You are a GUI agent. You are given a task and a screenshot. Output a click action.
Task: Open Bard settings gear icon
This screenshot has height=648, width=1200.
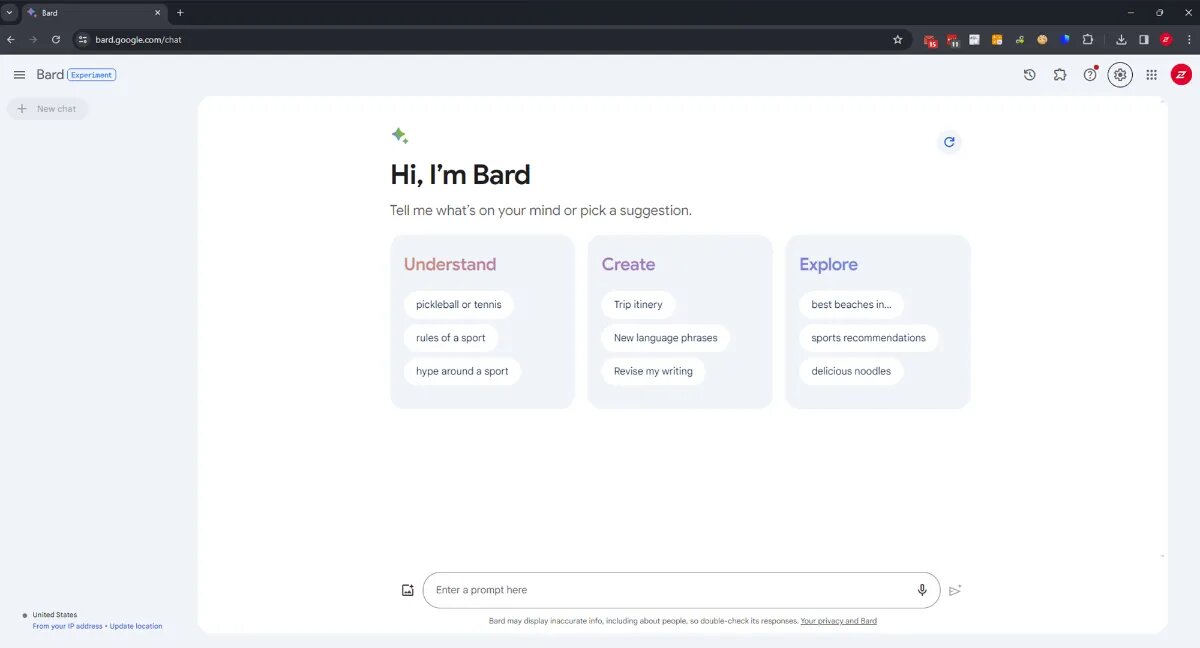pos(1120,75)
